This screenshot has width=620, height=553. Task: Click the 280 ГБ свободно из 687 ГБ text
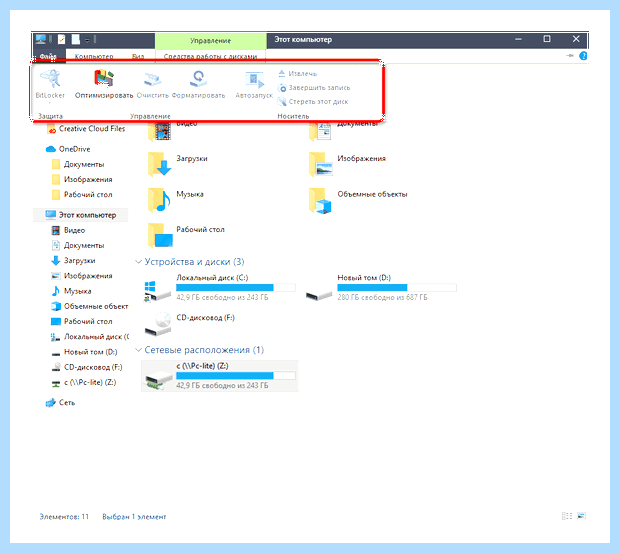coord(382,297)
